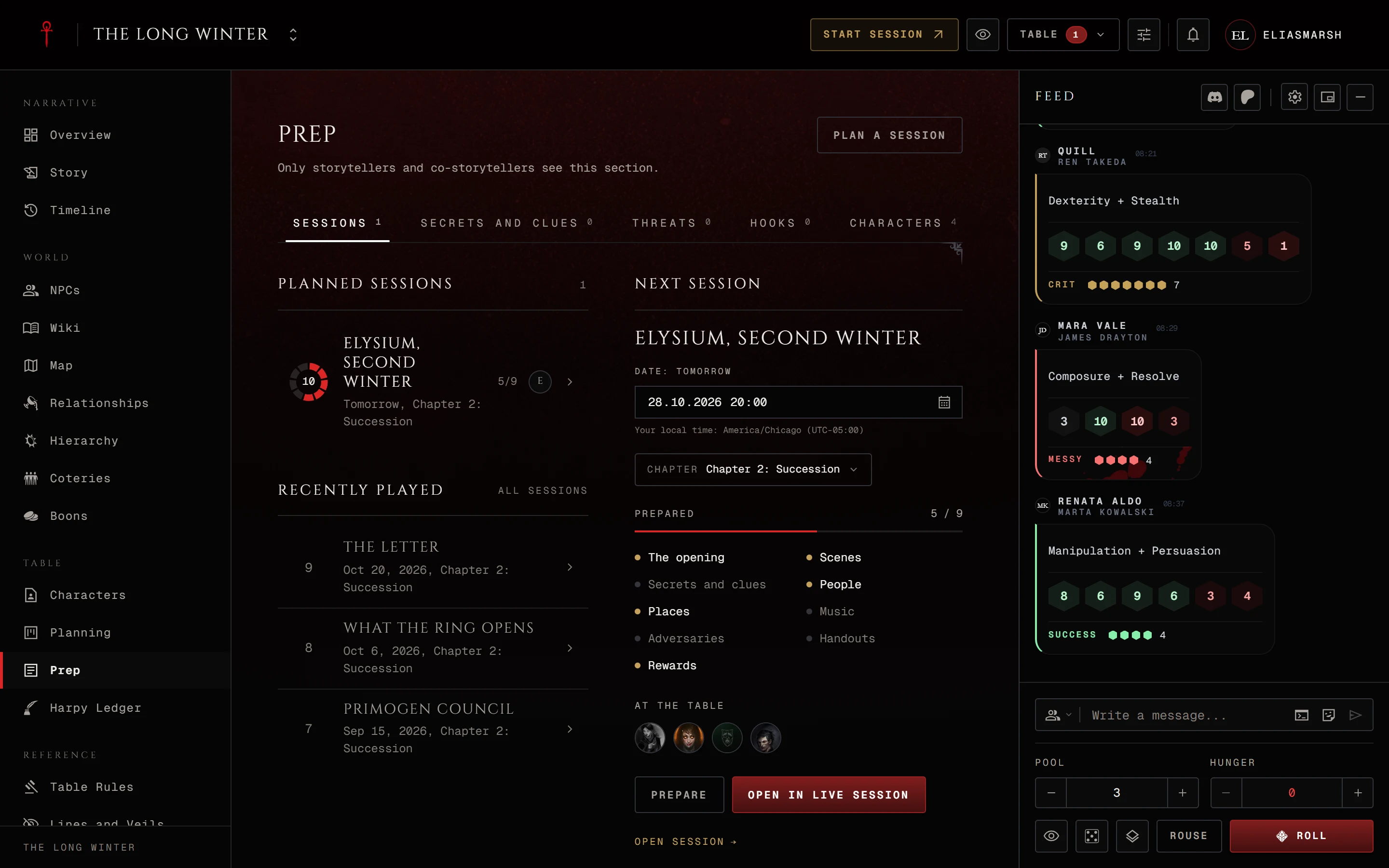Click the calendar icon in date field
The image size is (1389, 868).
point(944,403)
